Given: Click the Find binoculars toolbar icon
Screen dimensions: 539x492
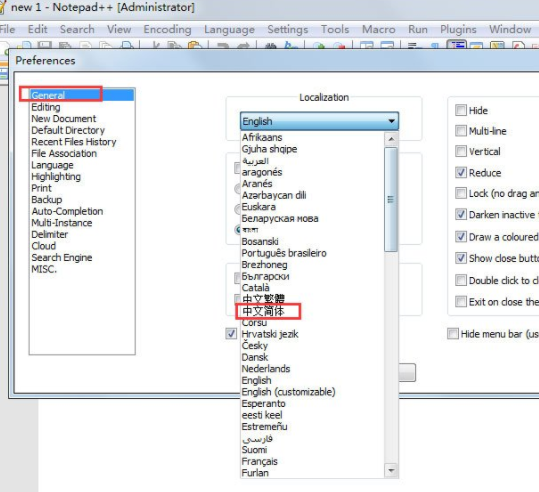Looking at the screenshot, I should pos(271,45).
